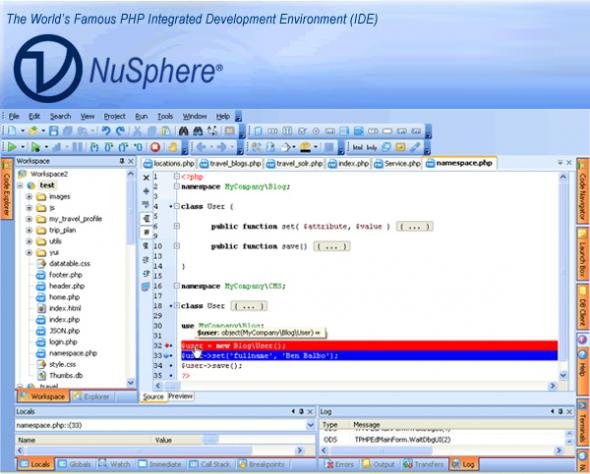This screenshot has height=474, width=590.
Task: Open the Tools menu
Action: 165,116
